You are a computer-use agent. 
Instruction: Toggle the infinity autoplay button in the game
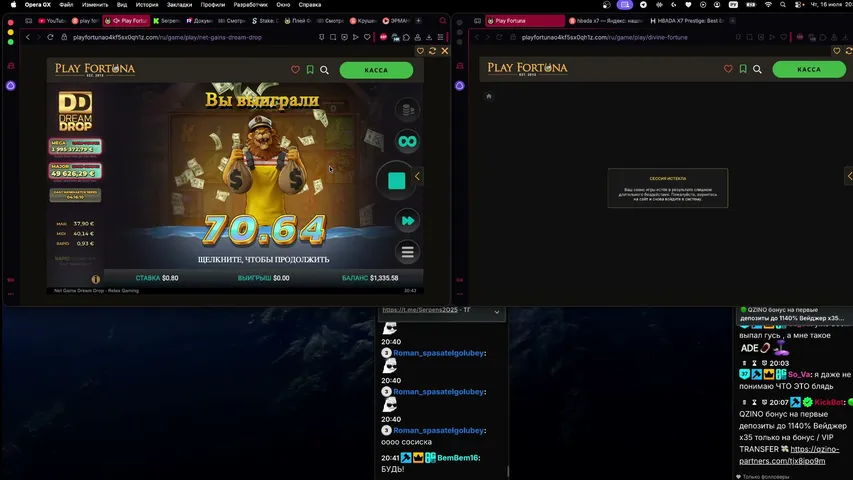point(407,141)
